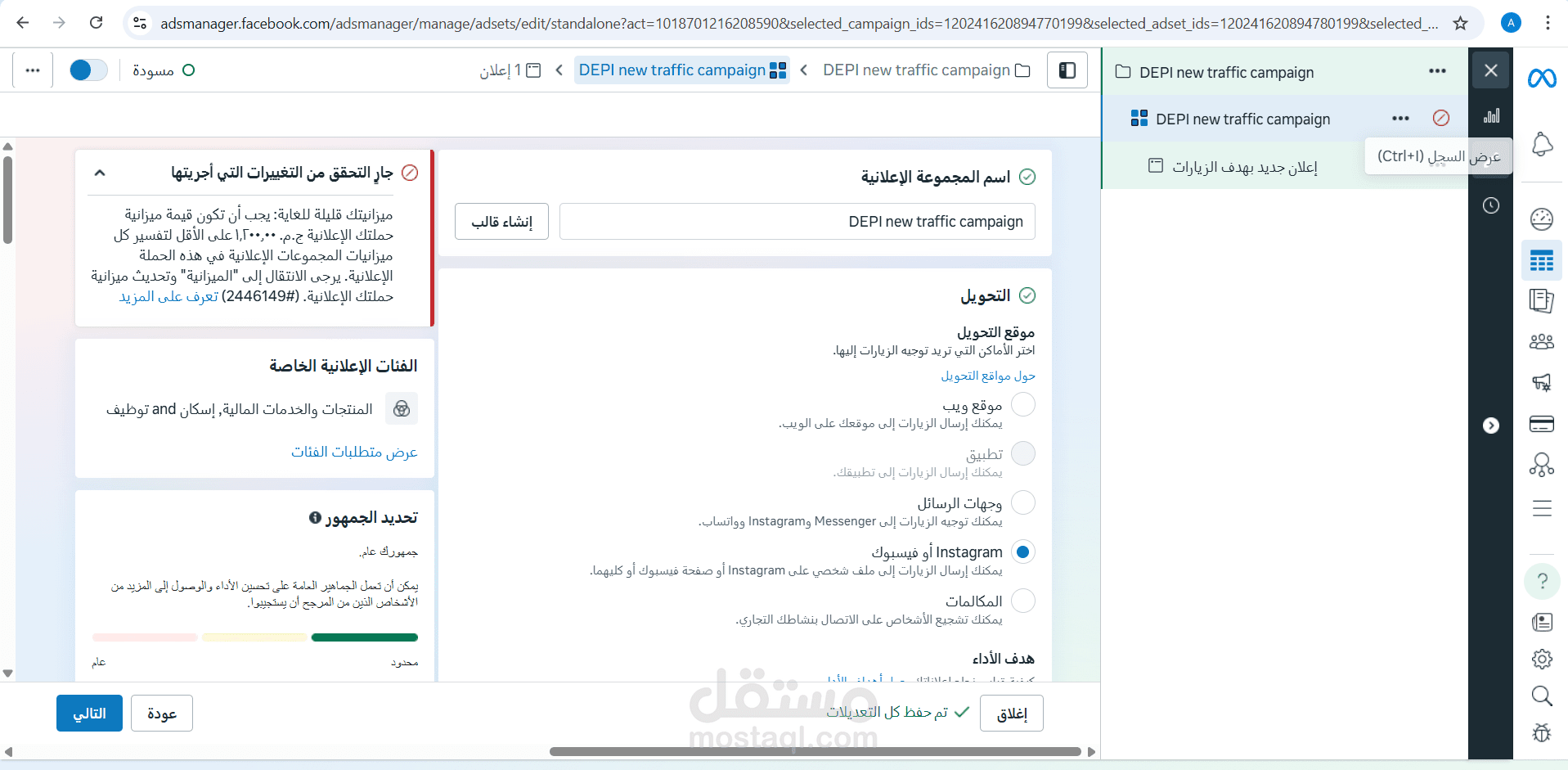The height and width of the screenshot is (770, 1568).
Task: Click the إغلاق close button
Action: pos(1012,714)
